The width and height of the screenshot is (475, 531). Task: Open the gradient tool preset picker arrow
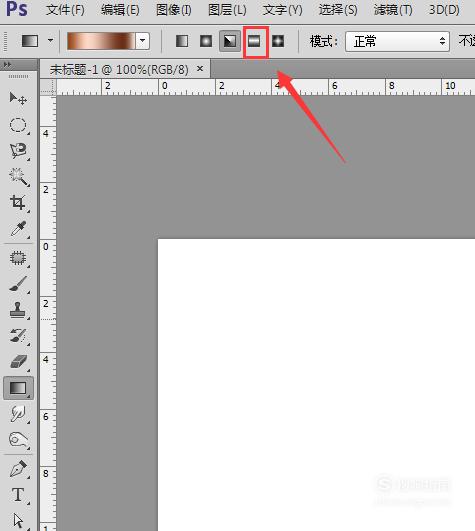pyautogui.click(x=50, y=41)
